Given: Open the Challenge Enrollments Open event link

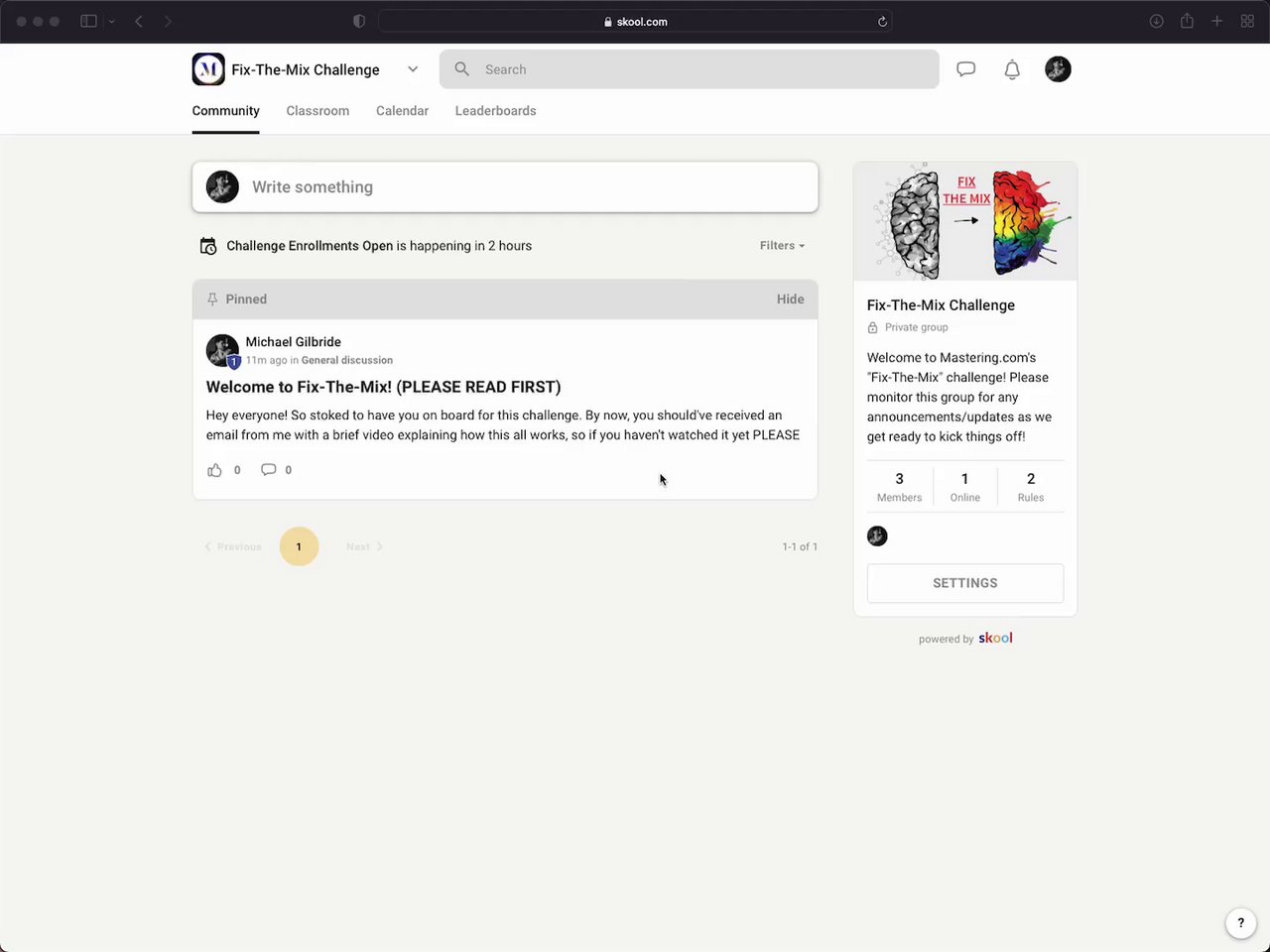Looking at the screenshot, I should click(x=310, y=246).
